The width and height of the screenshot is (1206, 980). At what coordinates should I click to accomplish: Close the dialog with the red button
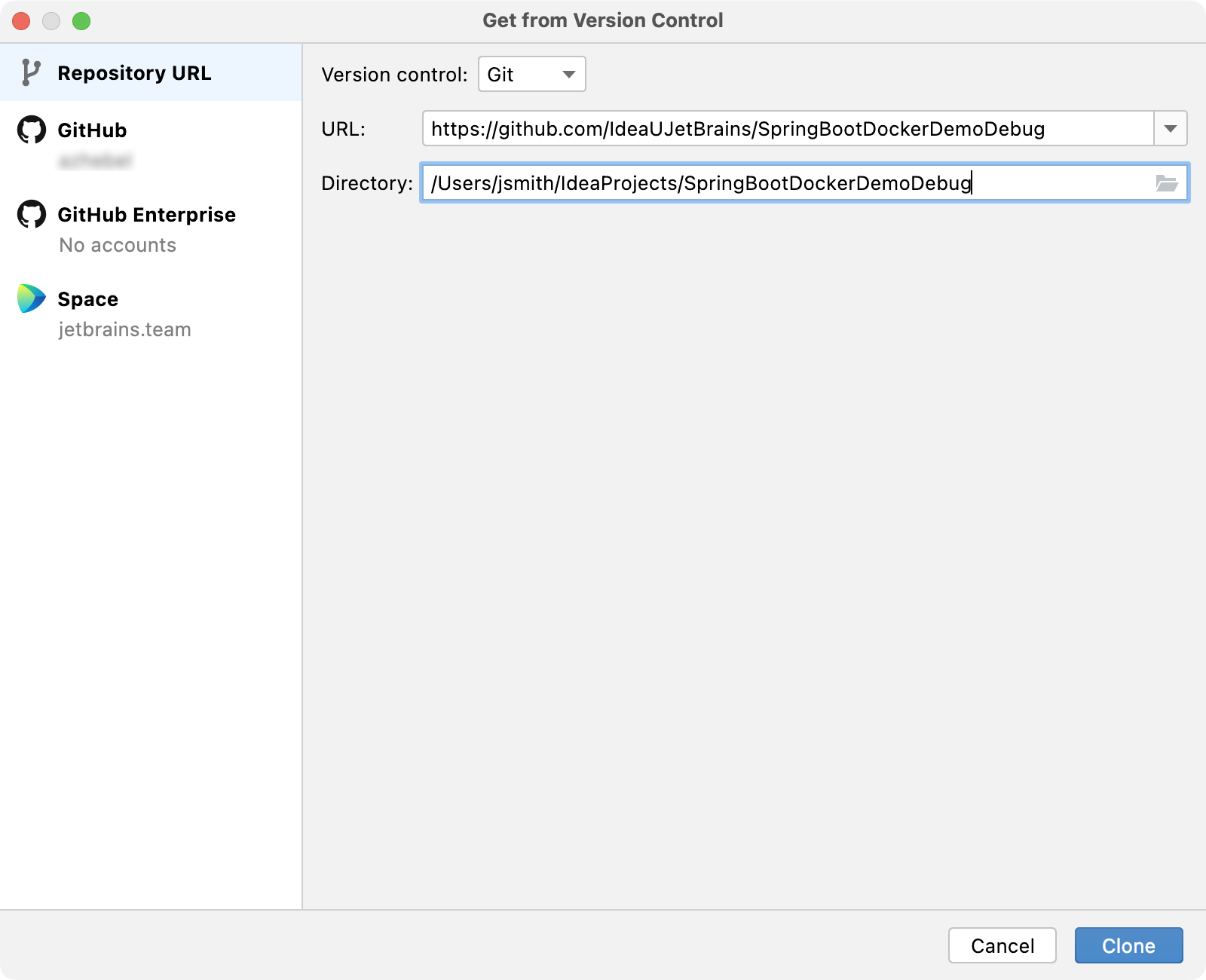[21, 21]
